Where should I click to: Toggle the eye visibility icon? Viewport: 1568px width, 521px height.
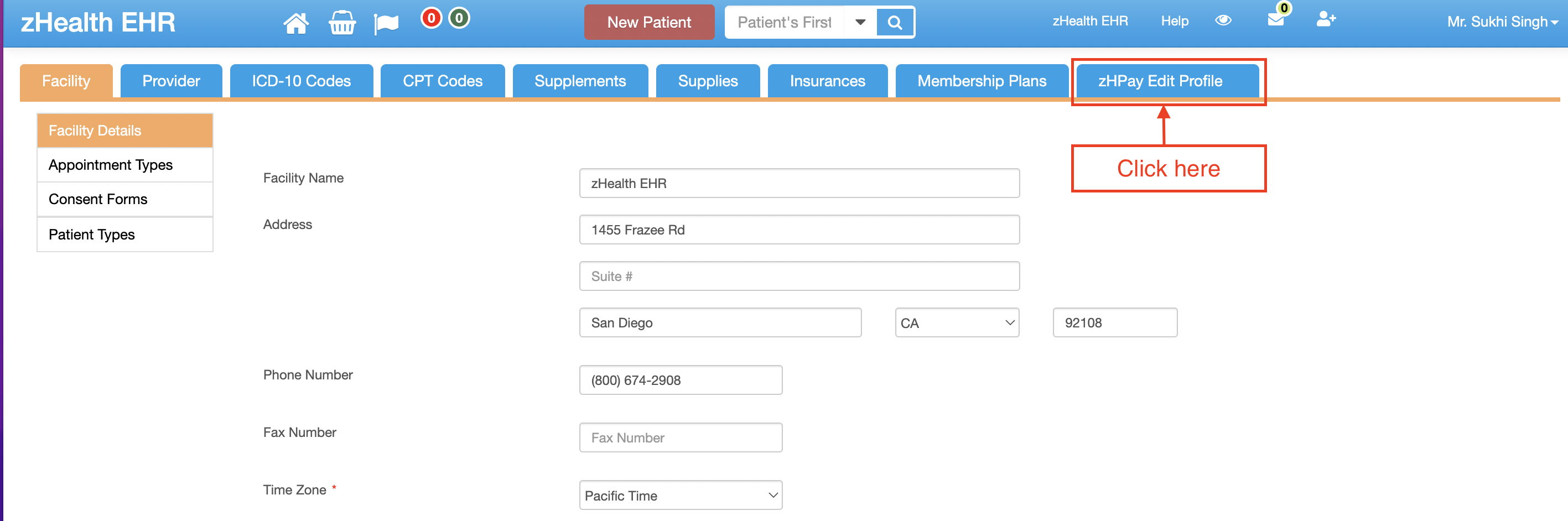click(x=1223, y=20)
